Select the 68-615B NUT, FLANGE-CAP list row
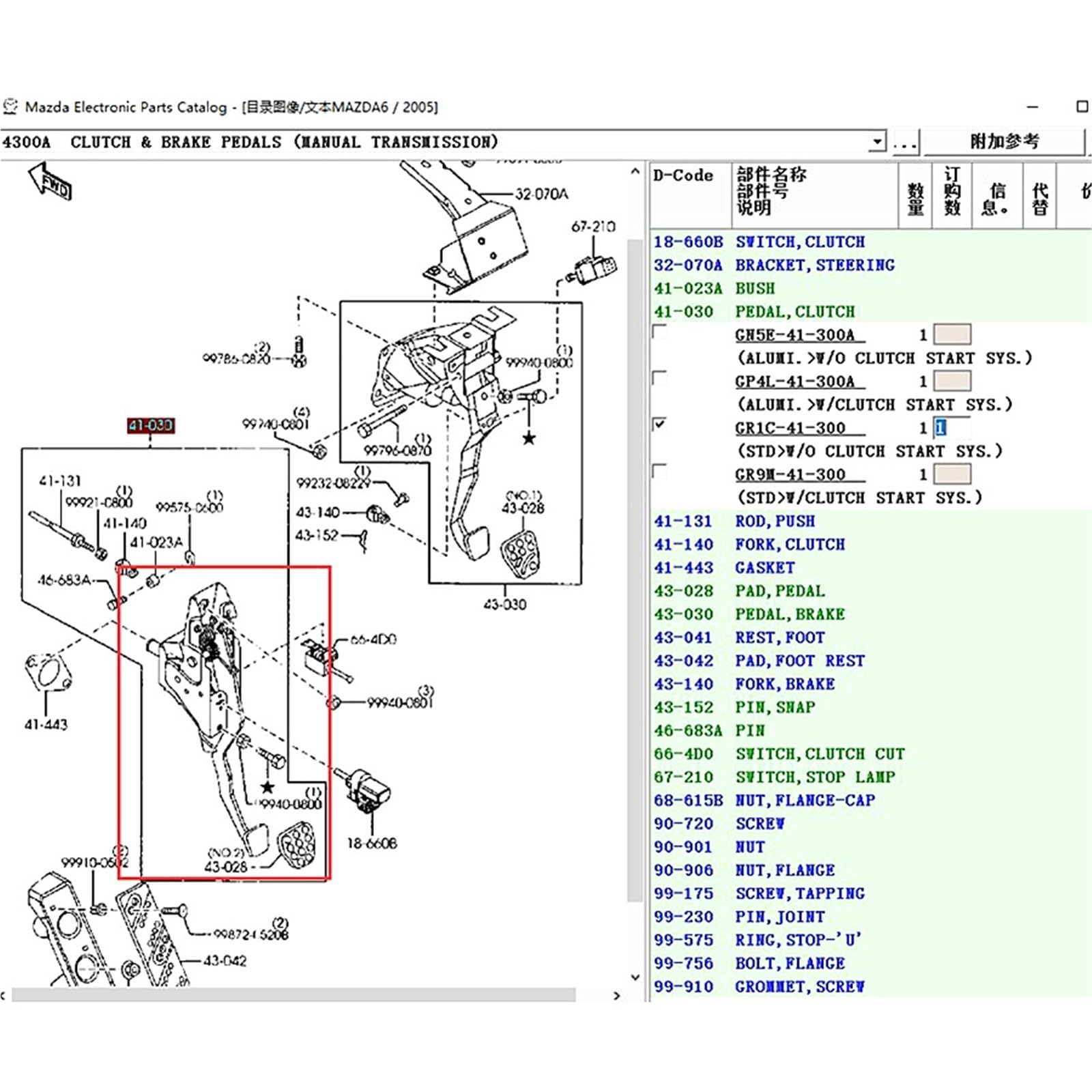 pyautogui.click(x=871, y=800)
